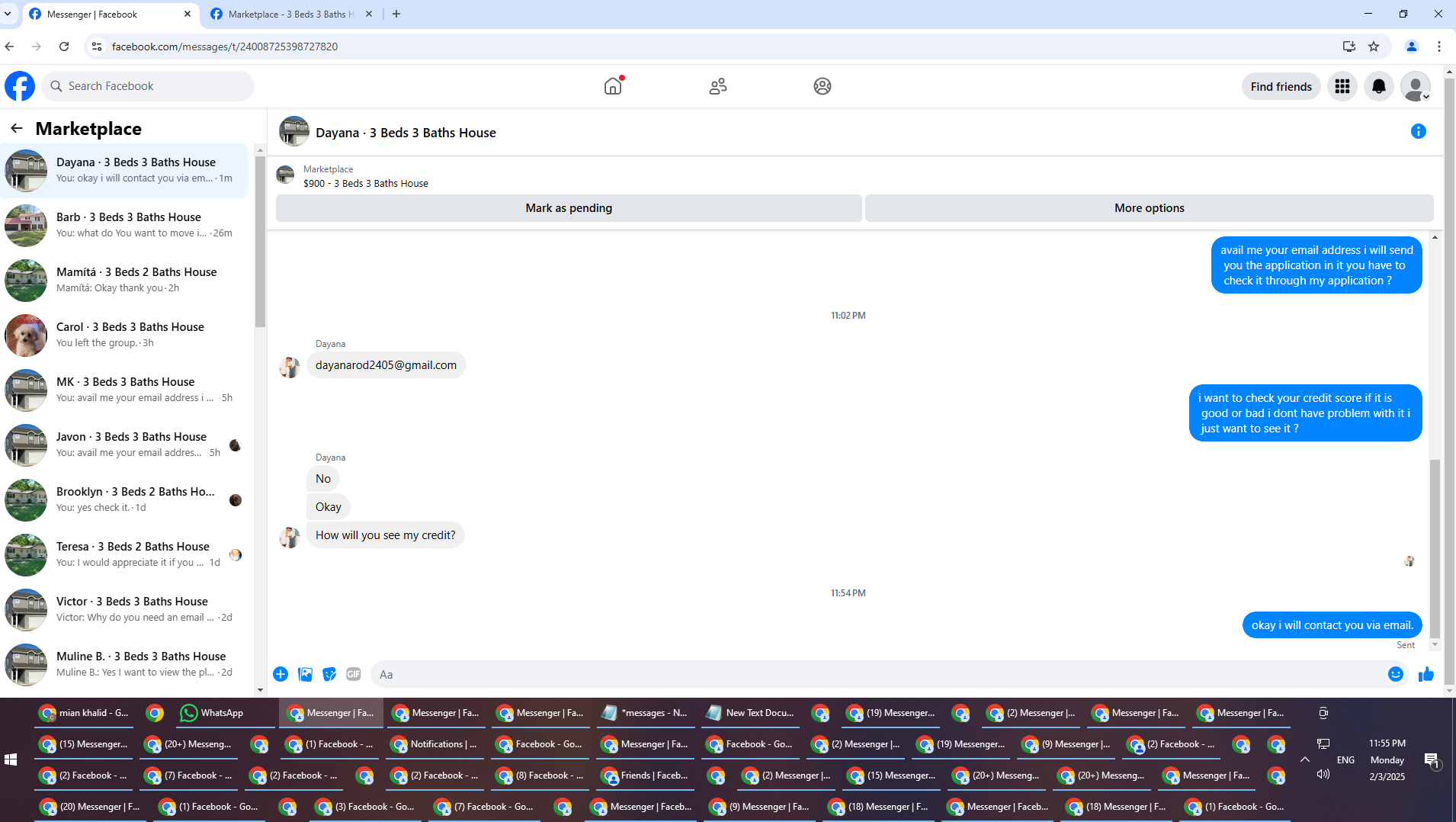Open the $900 - 3 Beds 3 Baths House listing
1456x822 pixels.
click(365, 184)
